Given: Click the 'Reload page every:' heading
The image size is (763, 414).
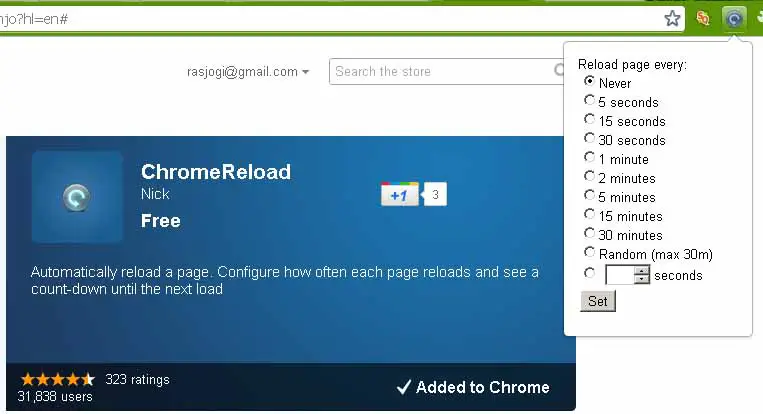Looking at the screenshot, I should [x=632, y=64].
